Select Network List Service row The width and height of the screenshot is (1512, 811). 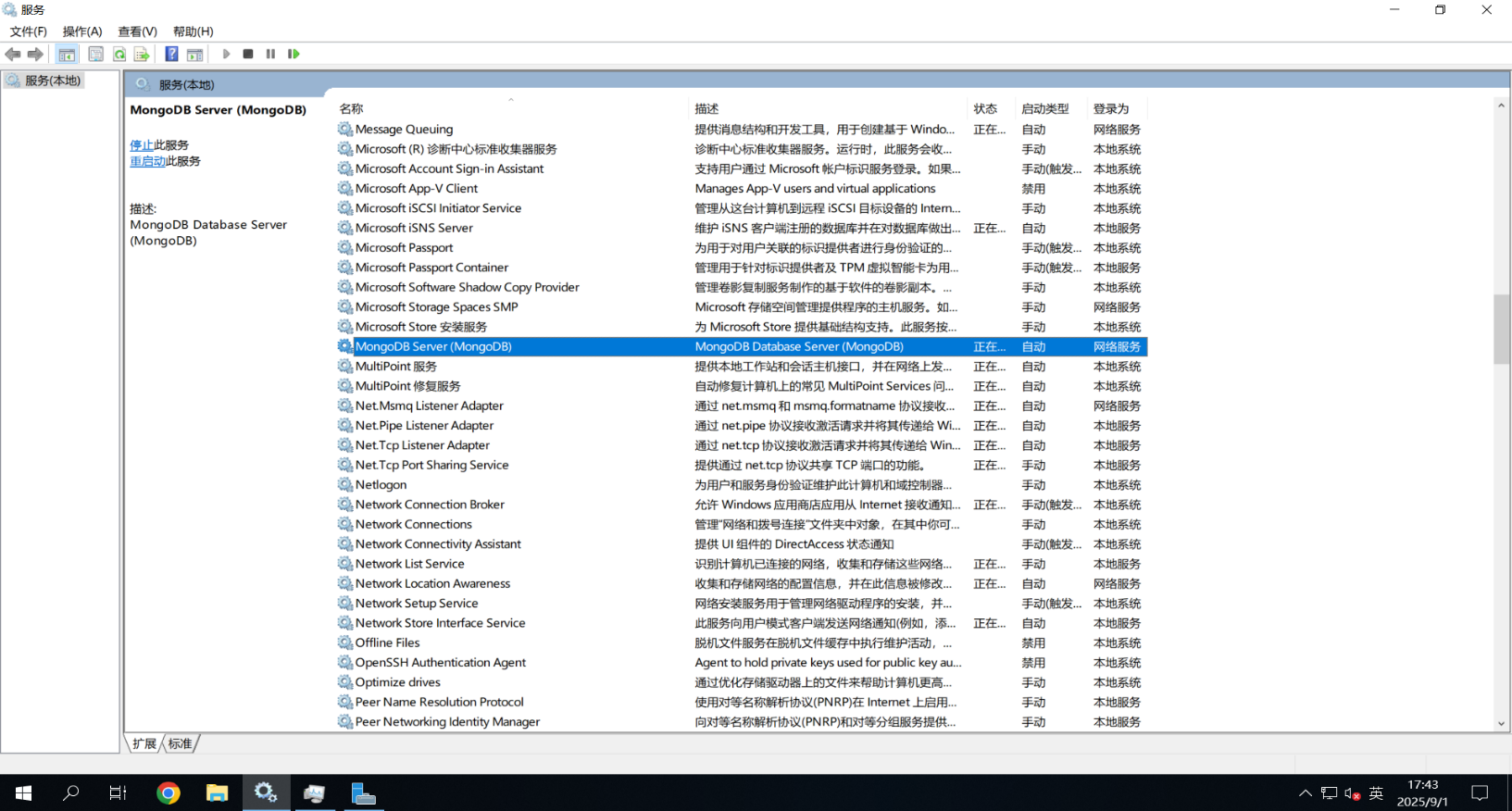click(743, 564)
